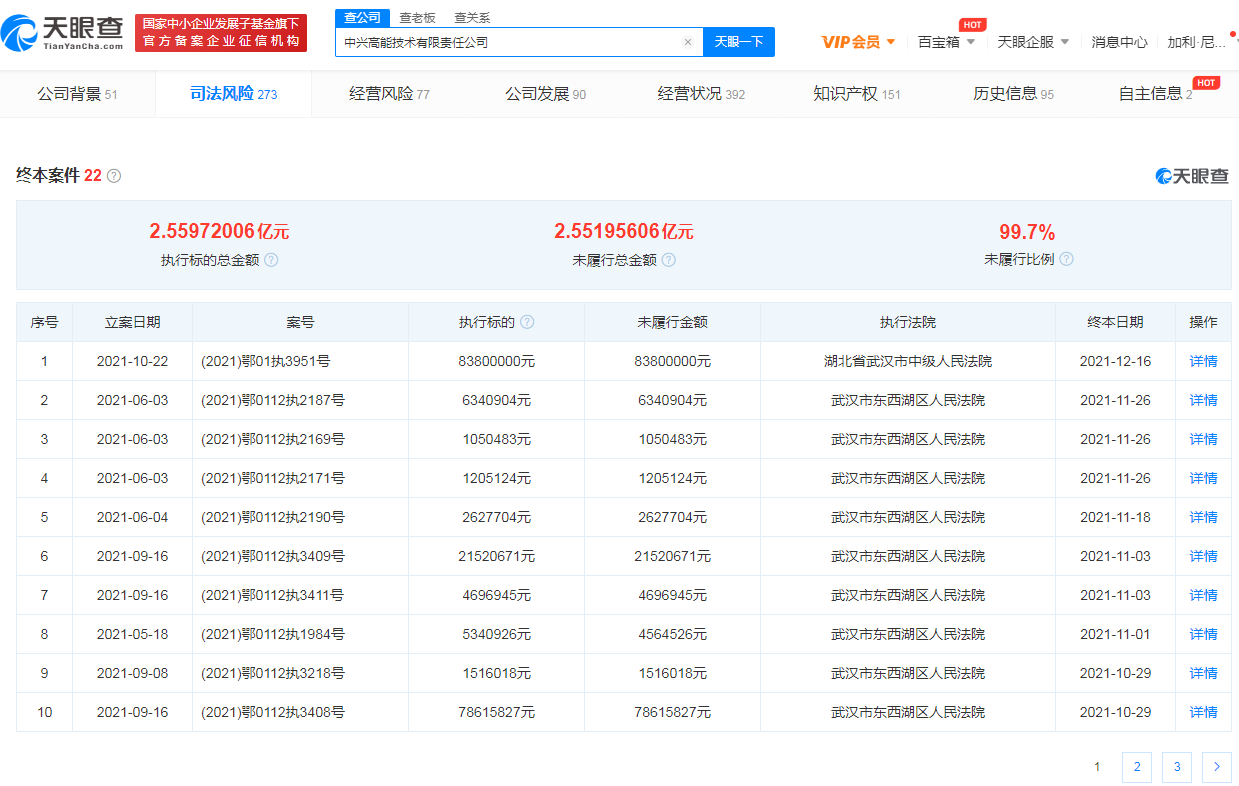View 详情 for case 鄂0112执2171号

point(1203,478)
